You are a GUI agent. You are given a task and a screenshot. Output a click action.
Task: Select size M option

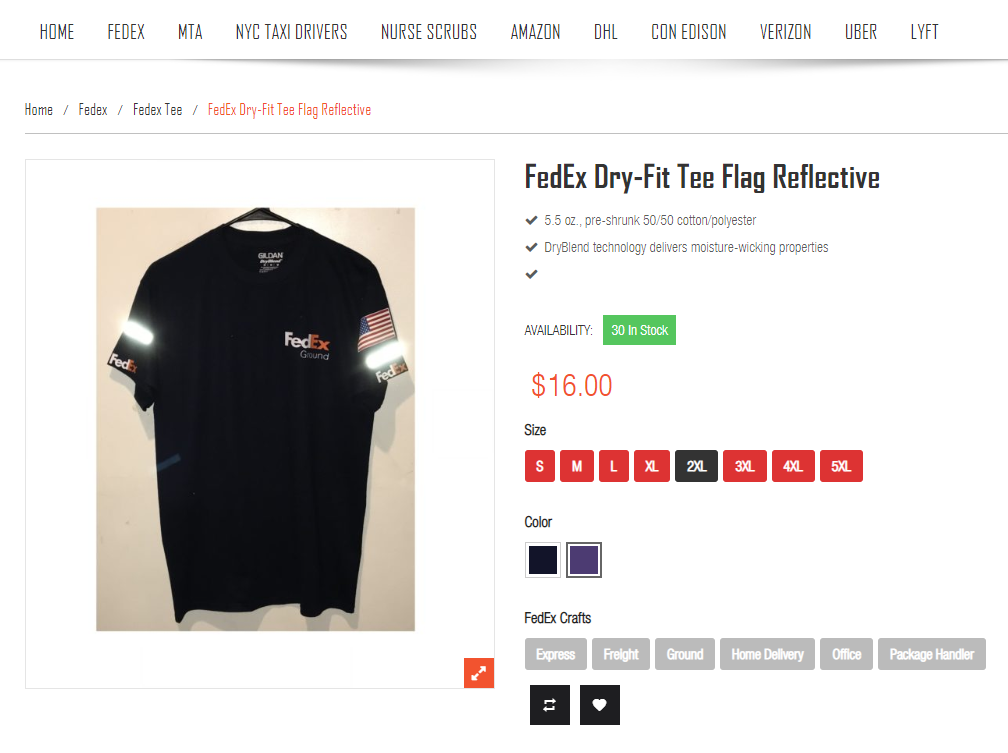[577, 466]
